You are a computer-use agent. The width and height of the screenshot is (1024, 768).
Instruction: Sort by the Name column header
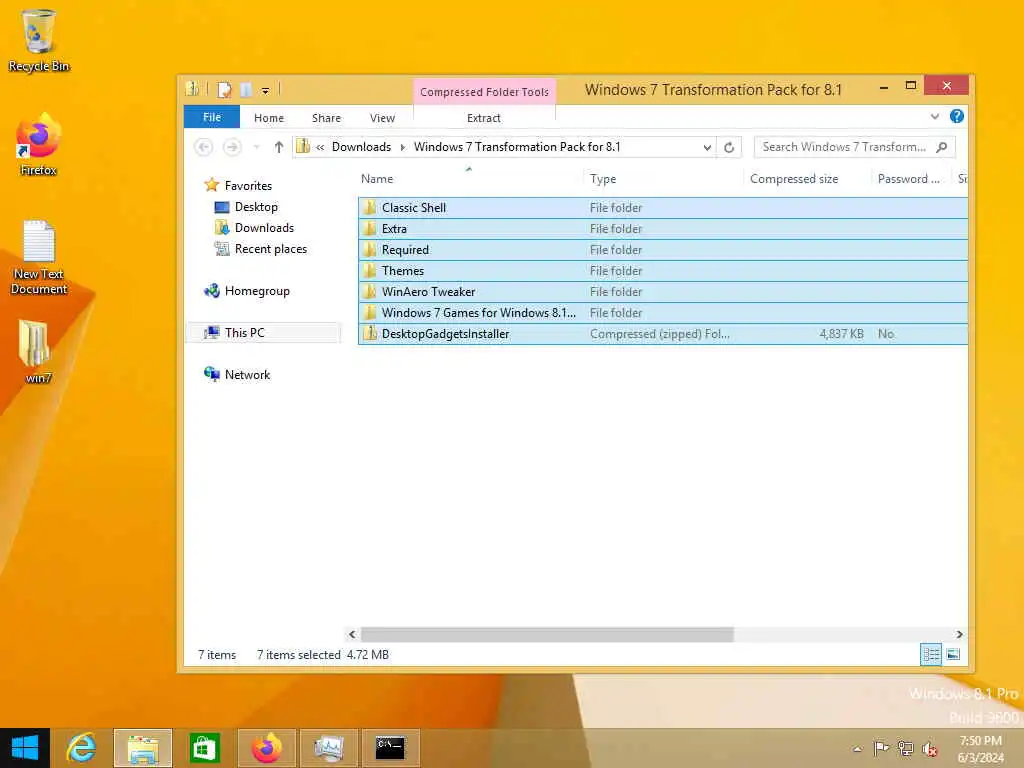[x=469, y=178]
